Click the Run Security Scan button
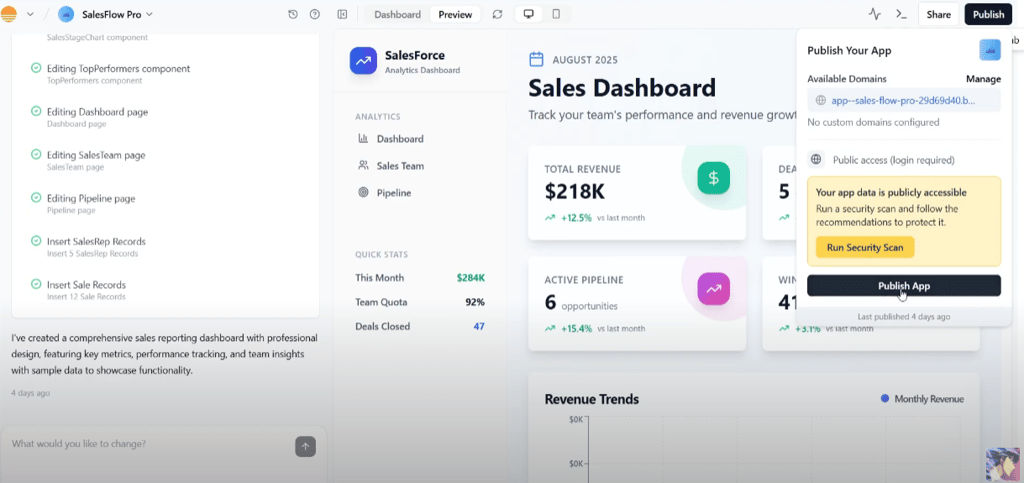Image resolution: width=1024 pixels, height=483 pixels. pyautogui.click(x=865, y=247)
